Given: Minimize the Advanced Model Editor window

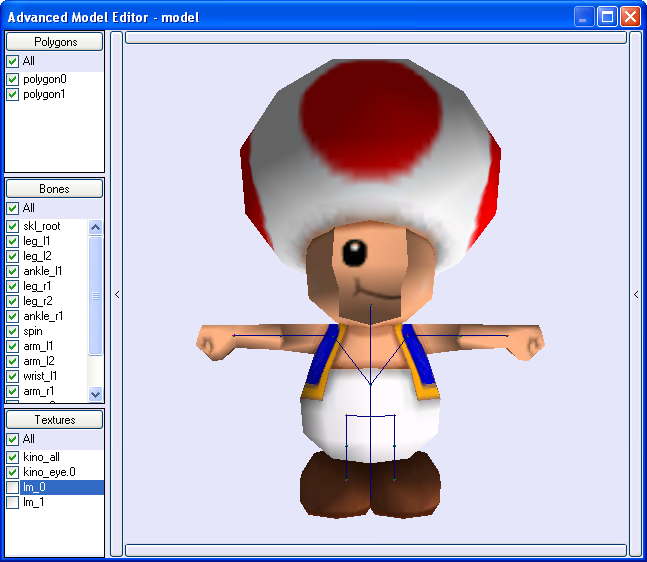Looking at the screenshot, I should pyautogui.click(x=584, y=17).
